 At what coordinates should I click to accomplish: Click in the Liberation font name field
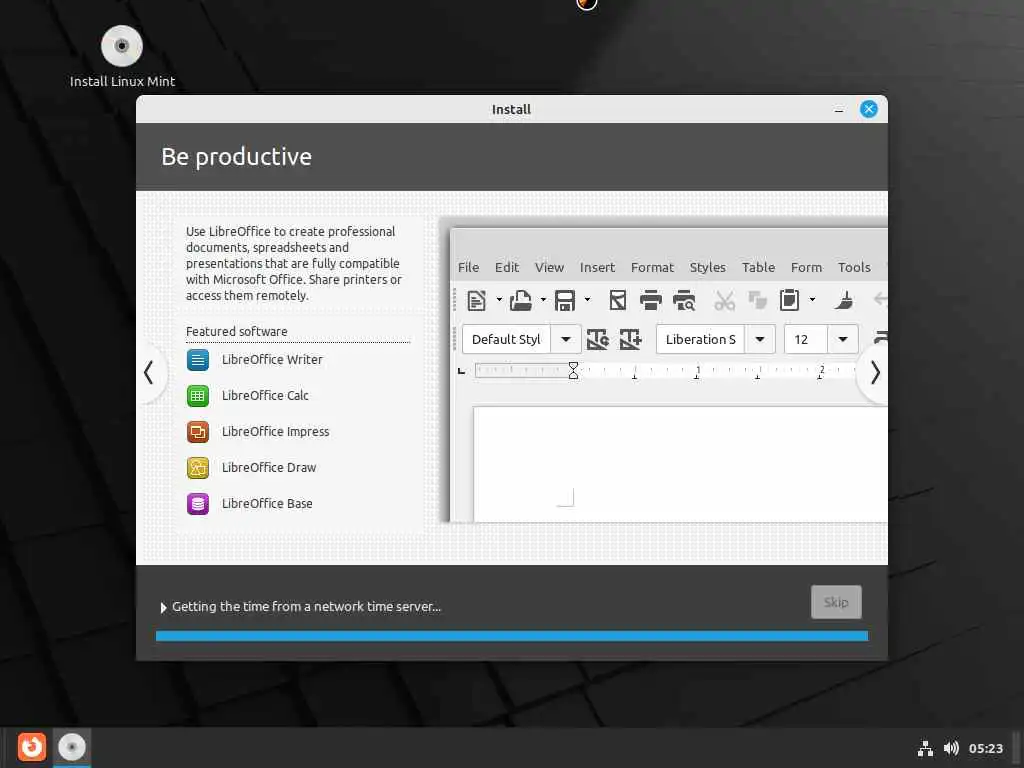(700, 340)
